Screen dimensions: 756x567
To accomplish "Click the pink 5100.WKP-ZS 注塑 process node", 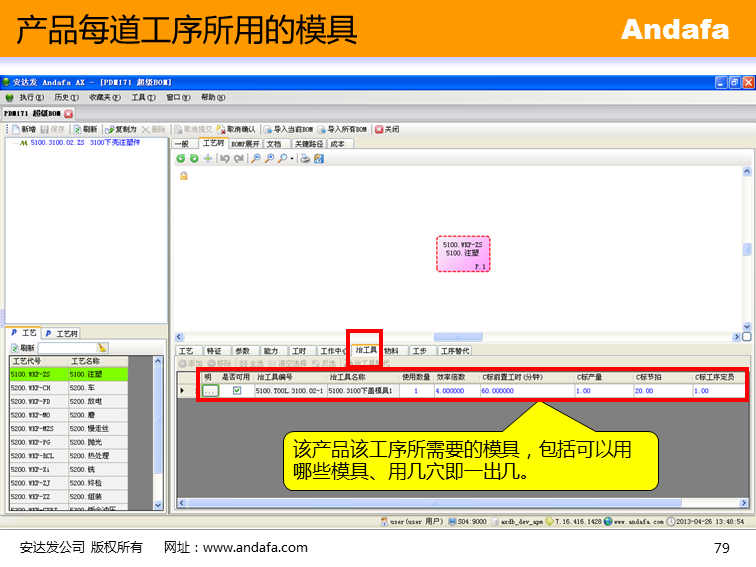I will coord(463,254).
